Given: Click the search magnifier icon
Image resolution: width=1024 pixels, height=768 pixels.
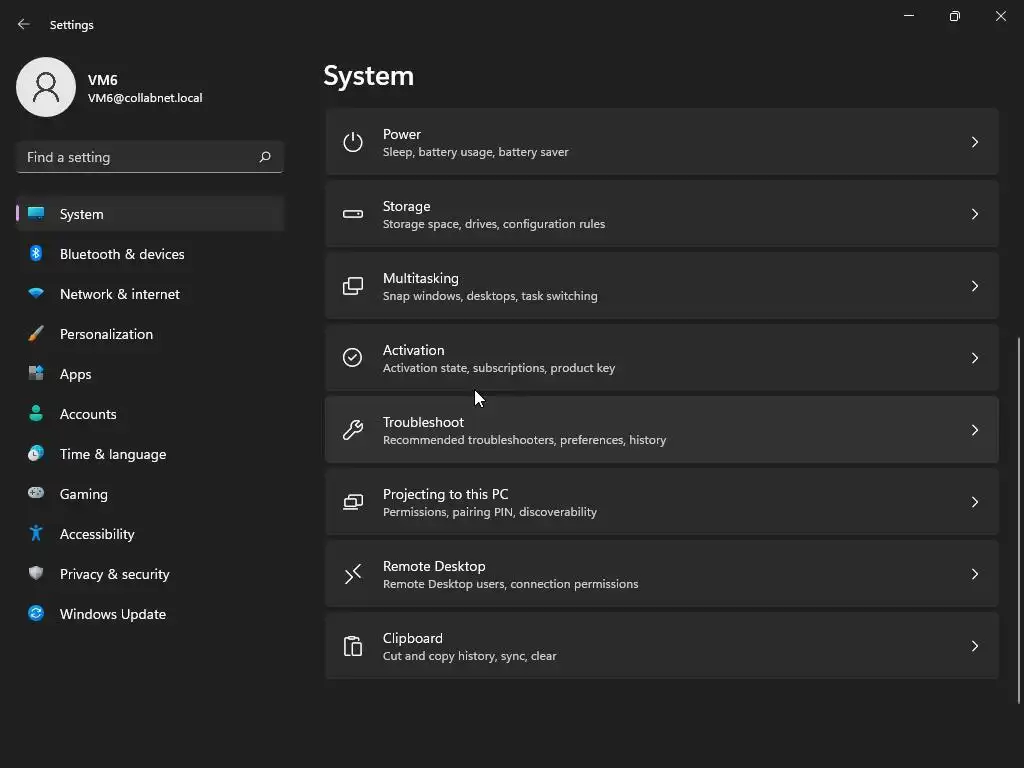Looking at the screenshot, I should [265, 157].
